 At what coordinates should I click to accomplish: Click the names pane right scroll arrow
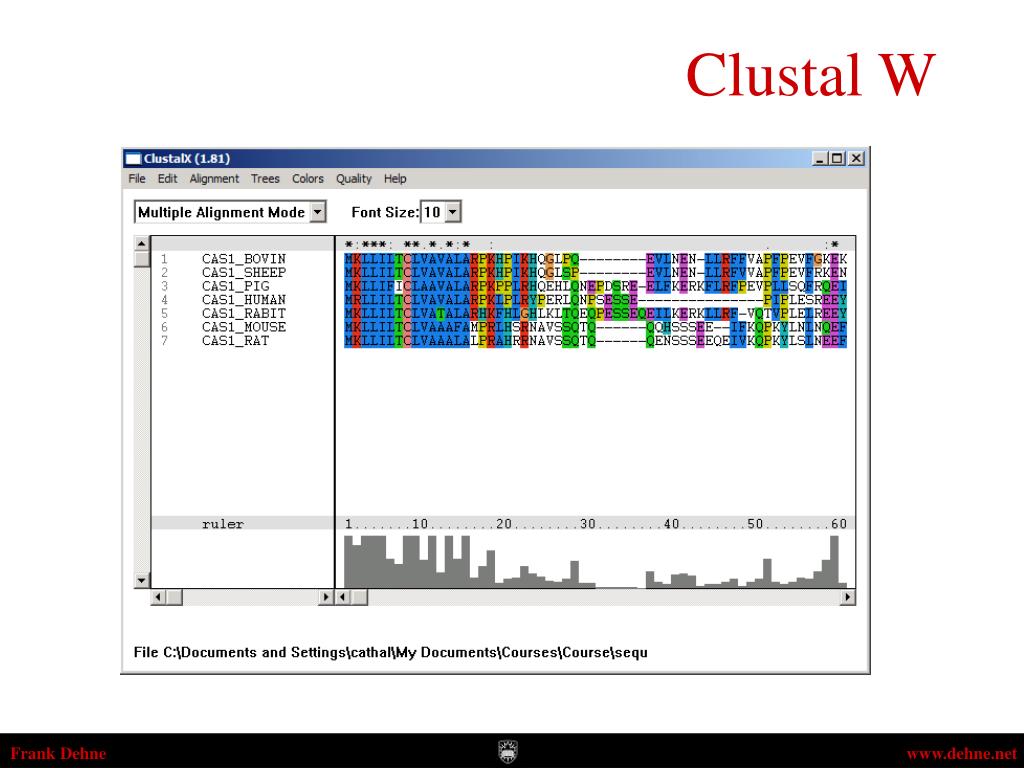326,597
